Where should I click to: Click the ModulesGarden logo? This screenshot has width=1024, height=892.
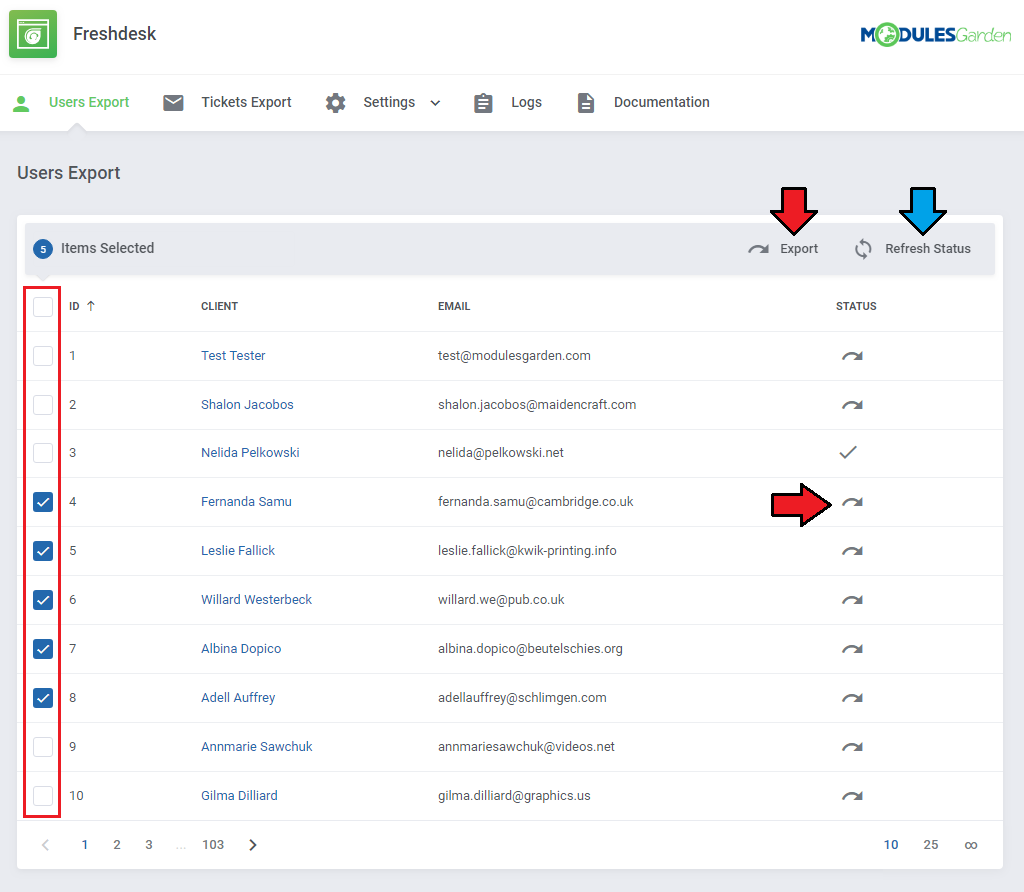point(935,35)
